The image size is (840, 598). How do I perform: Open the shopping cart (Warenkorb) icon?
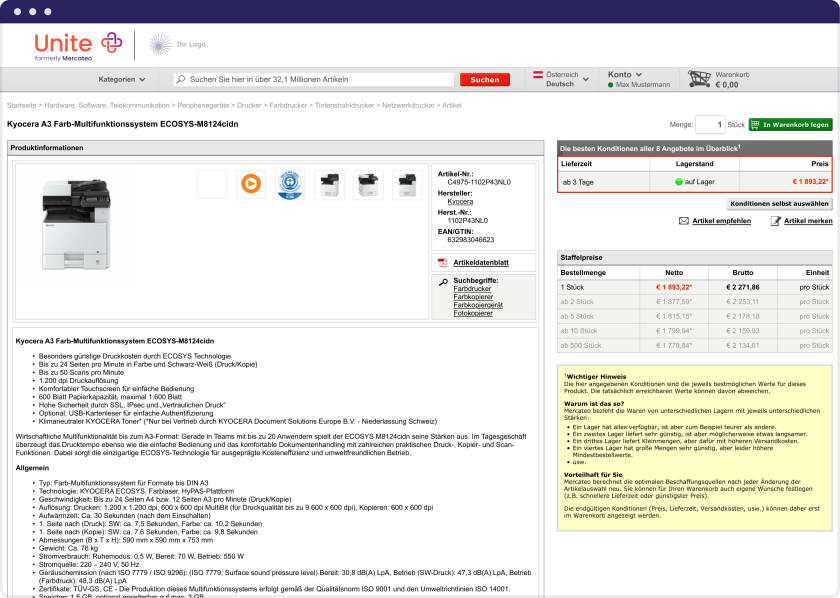point(699,78)
